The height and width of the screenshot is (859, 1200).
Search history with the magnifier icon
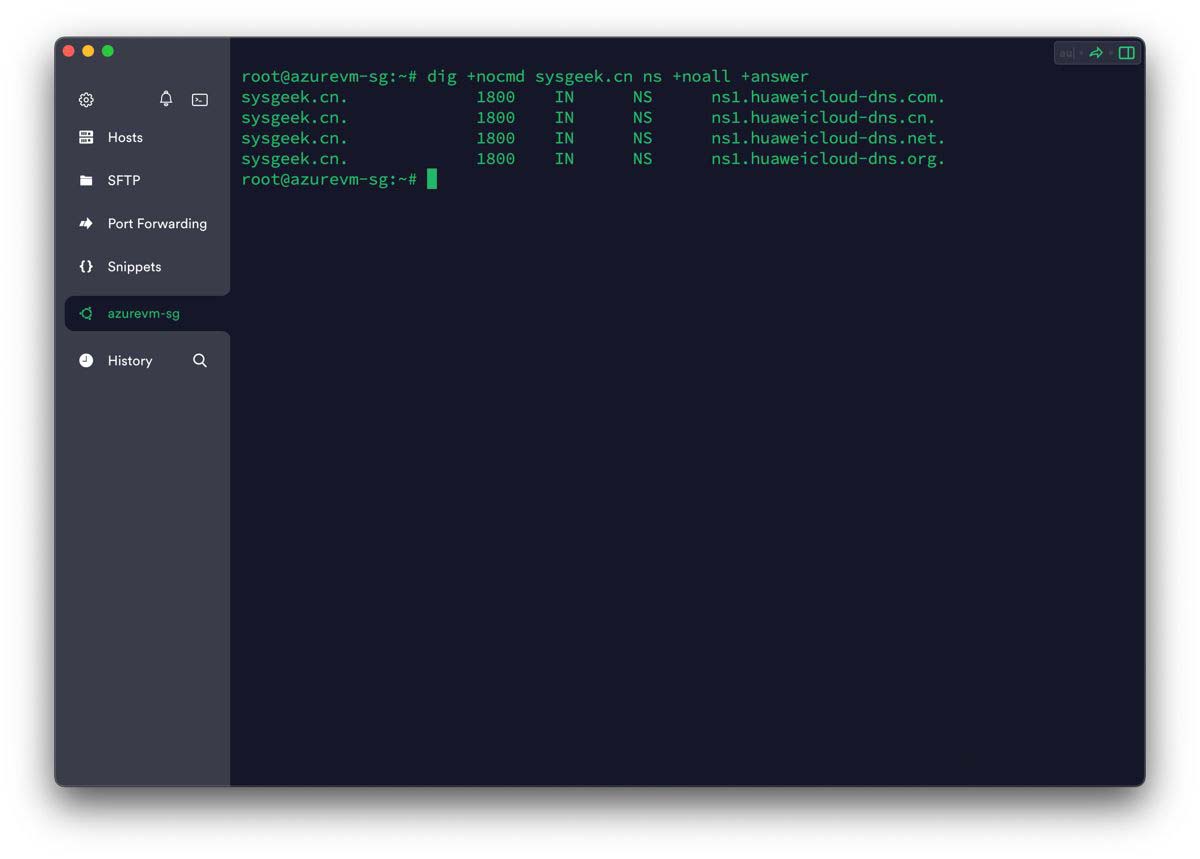pos(200,360)
